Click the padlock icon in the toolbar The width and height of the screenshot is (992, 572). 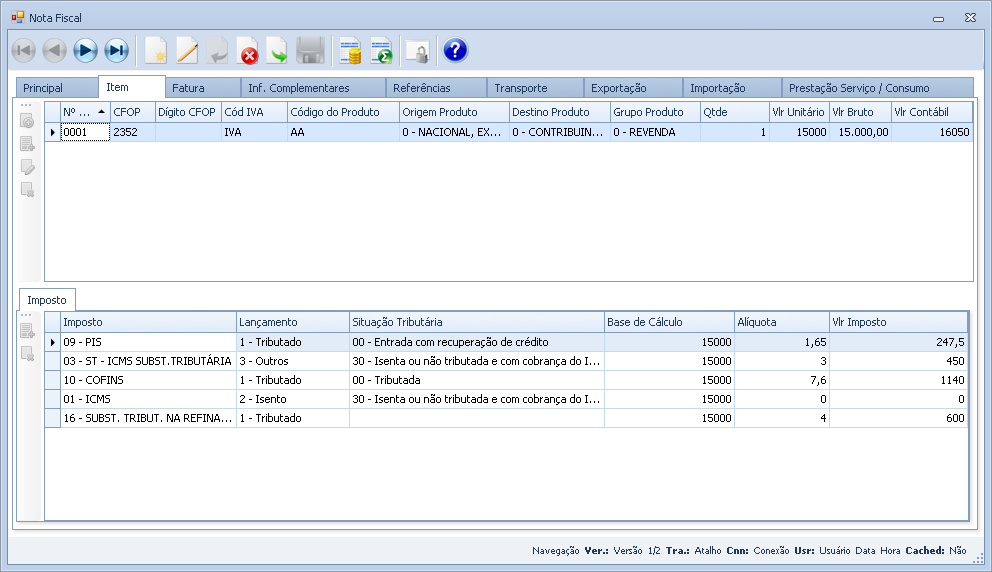417,50
